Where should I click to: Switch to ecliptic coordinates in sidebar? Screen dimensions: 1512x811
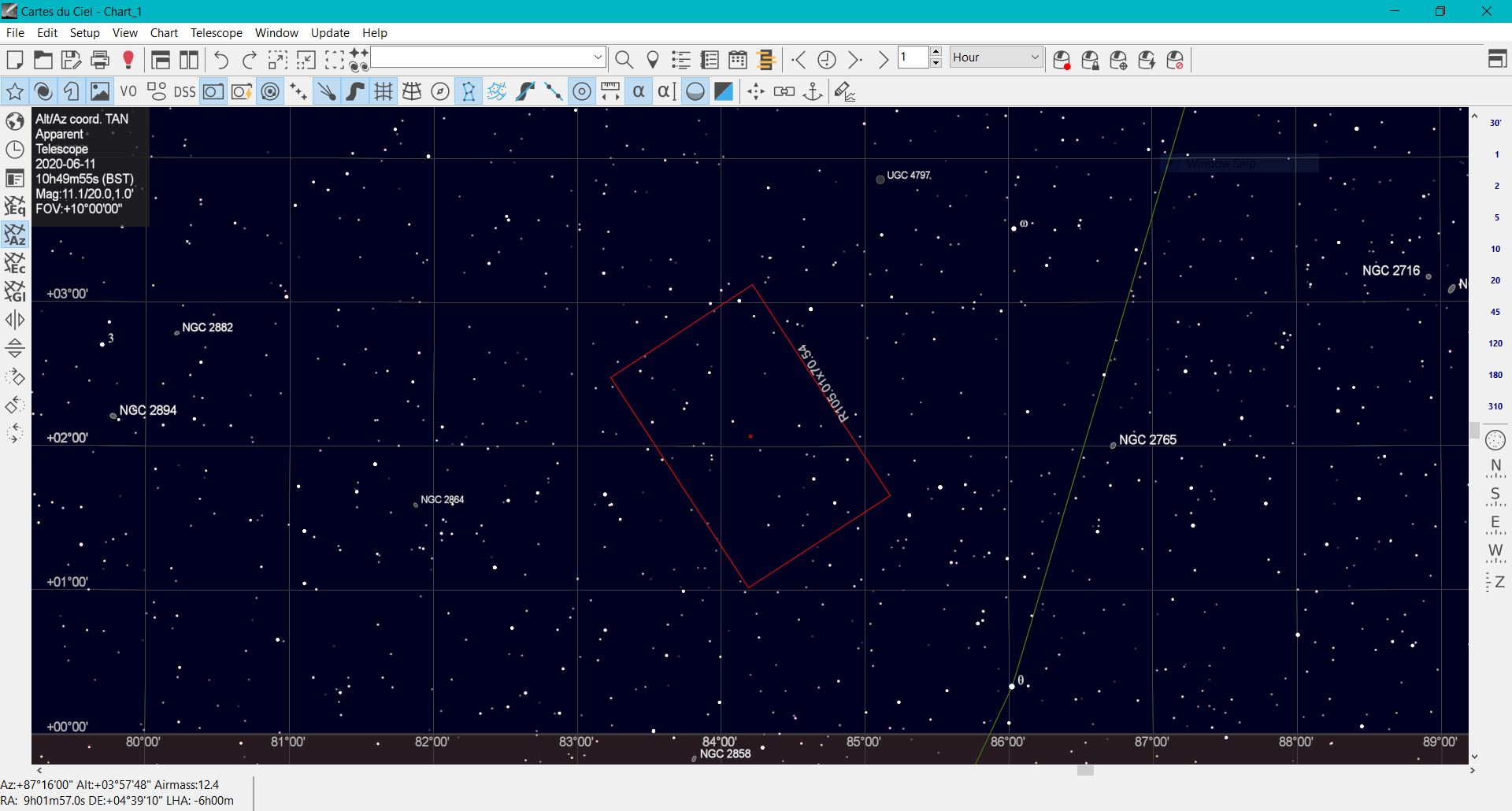(15, 263)
